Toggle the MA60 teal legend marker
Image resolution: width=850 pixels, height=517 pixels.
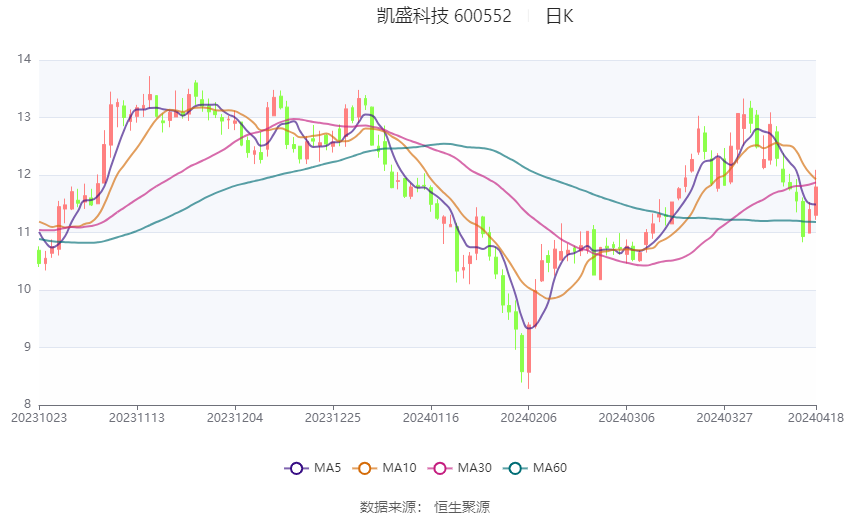515,468
